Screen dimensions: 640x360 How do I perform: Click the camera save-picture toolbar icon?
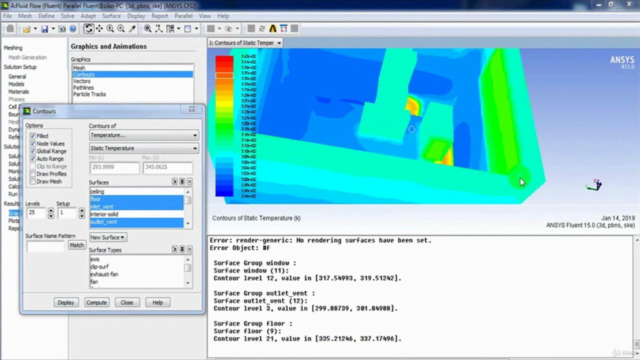pyautogui.click(x=62, y=29)
